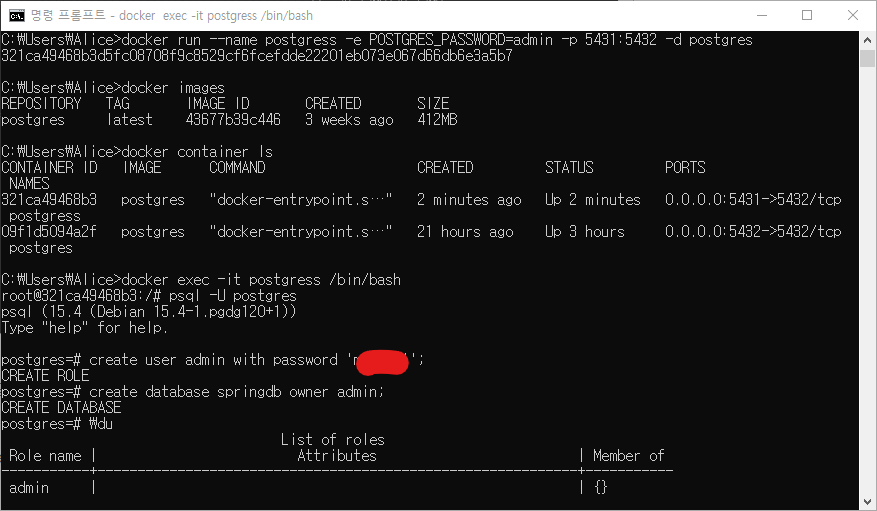Viewport: 877px width, 511px height.
Task: Click the 'admin' role name row
Action: (29, 488)
